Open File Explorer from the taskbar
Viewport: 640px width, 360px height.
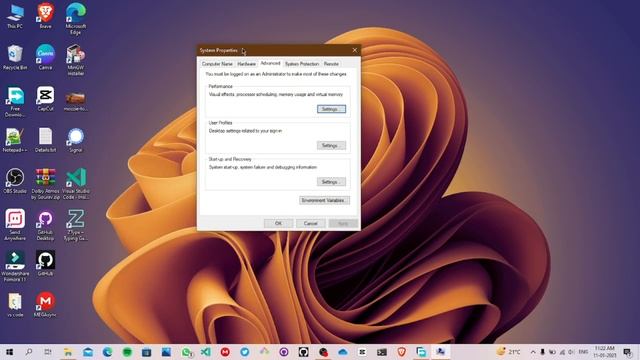(68, 352)
